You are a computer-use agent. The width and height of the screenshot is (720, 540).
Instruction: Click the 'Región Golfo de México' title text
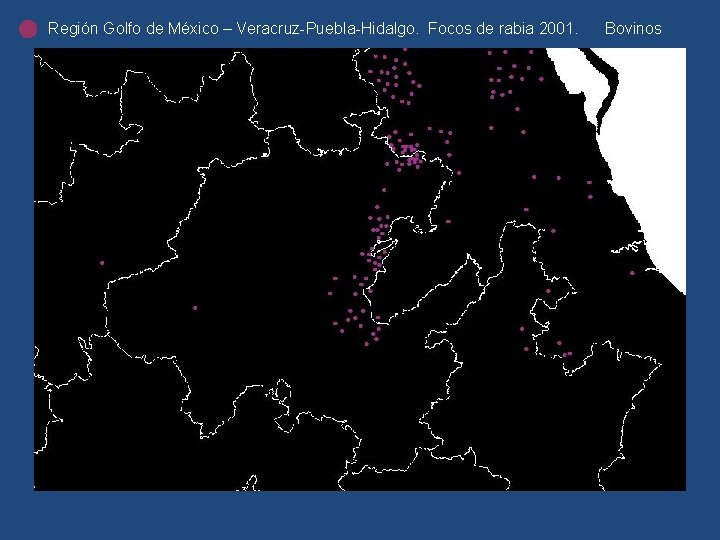(x=133, y=28)
